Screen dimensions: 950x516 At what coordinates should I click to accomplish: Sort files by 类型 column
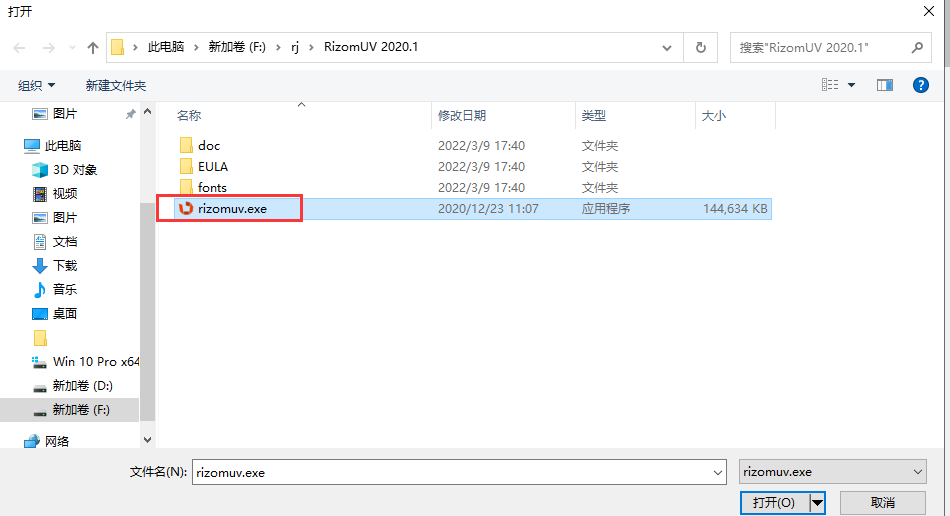[593, 115]
